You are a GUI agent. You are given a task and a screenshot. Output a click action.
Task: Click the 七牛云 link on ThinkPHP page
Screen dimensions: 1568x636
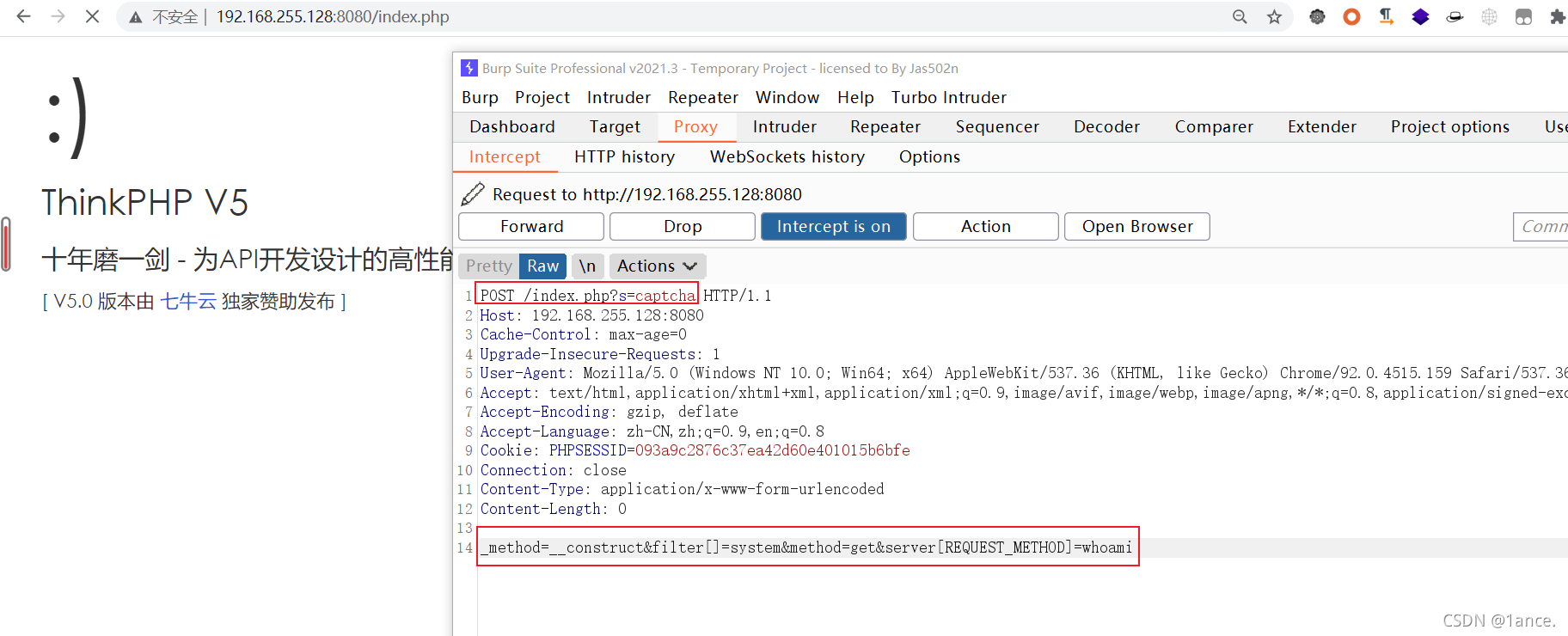pyautogui.click(x=188, y=301)
